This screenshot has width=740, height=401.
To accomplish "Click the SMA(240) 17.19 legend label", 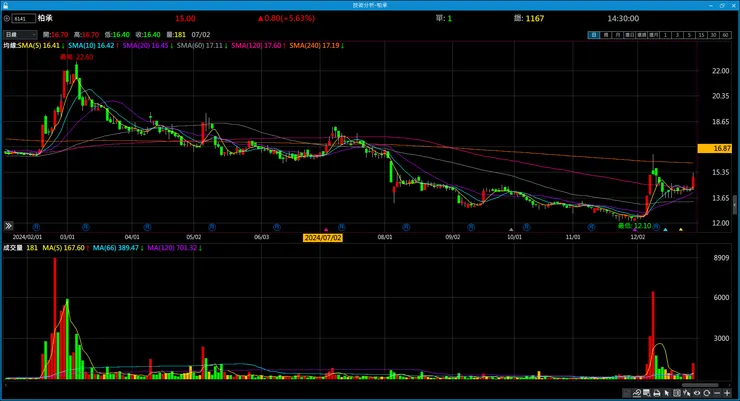I will (x=314, y=45).
